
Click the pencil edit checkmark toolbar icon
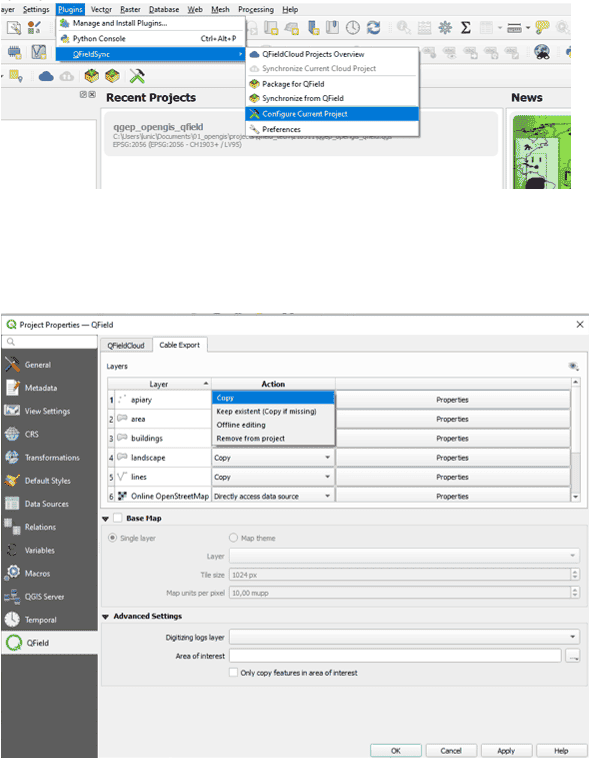click(x=38, y=51)
